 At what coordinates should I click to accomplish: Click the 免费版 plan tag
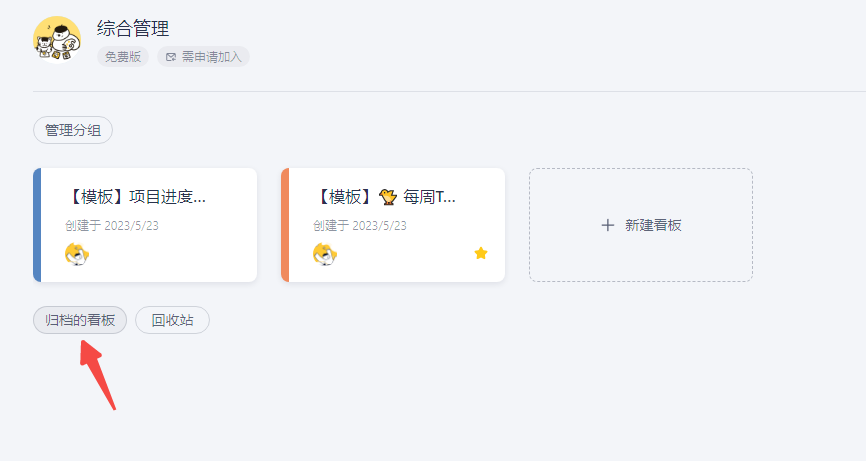pos(123,57)
